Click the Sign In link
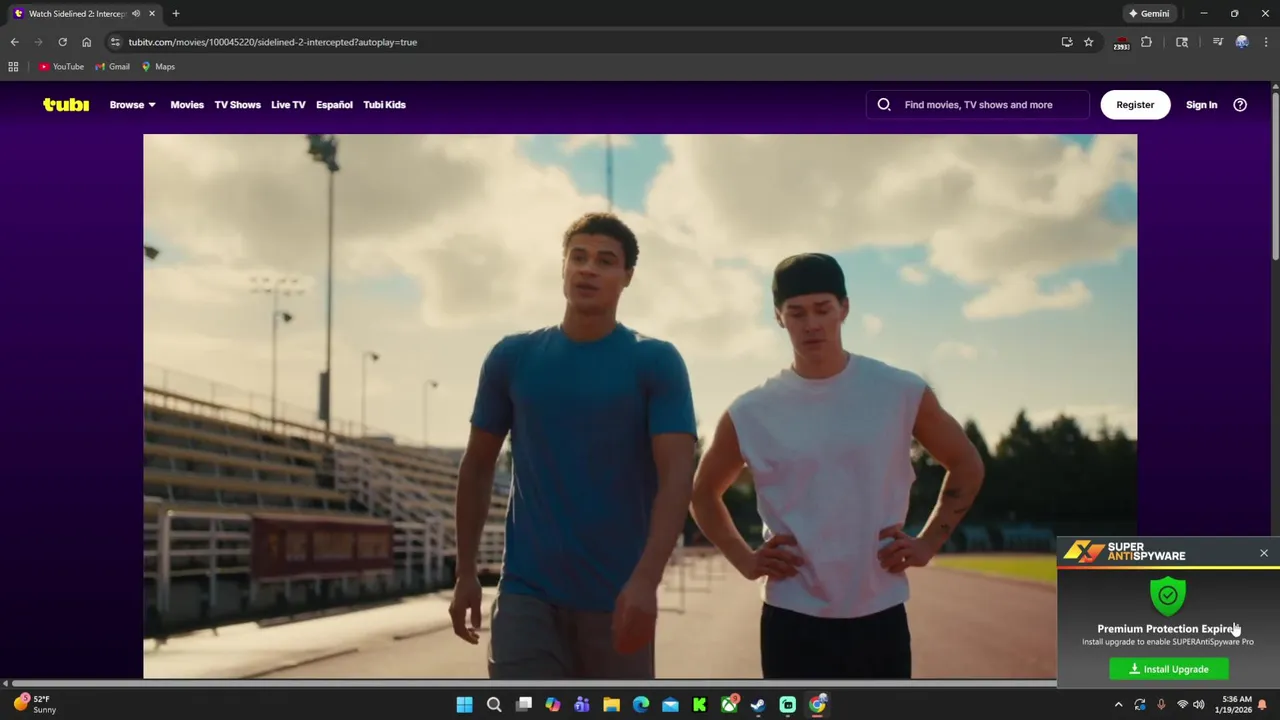Screen dimensions: 1280x720 1201,104
